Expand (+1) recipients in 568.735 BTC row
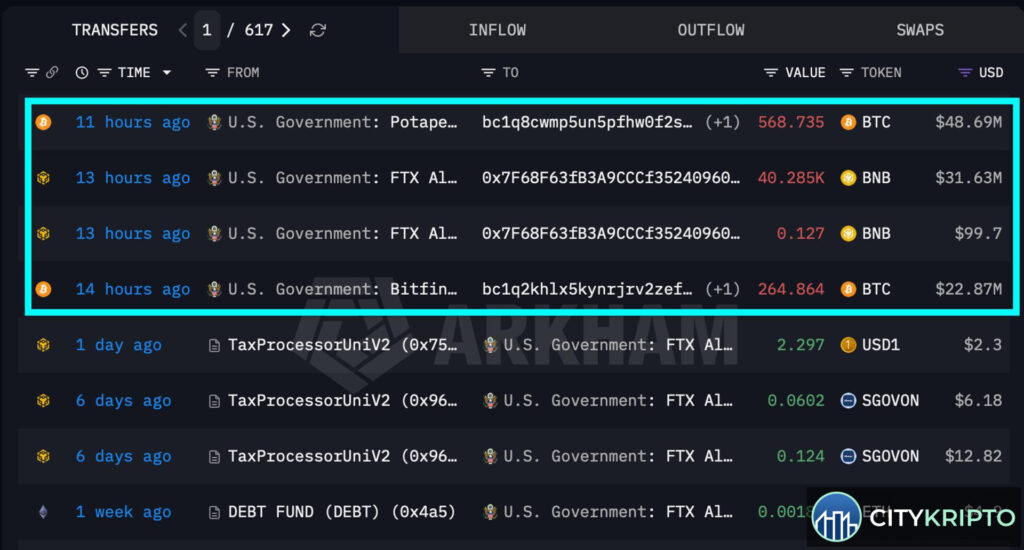Image resolution: width=1024 pixels, height=550 pixels. pos(722,122)
